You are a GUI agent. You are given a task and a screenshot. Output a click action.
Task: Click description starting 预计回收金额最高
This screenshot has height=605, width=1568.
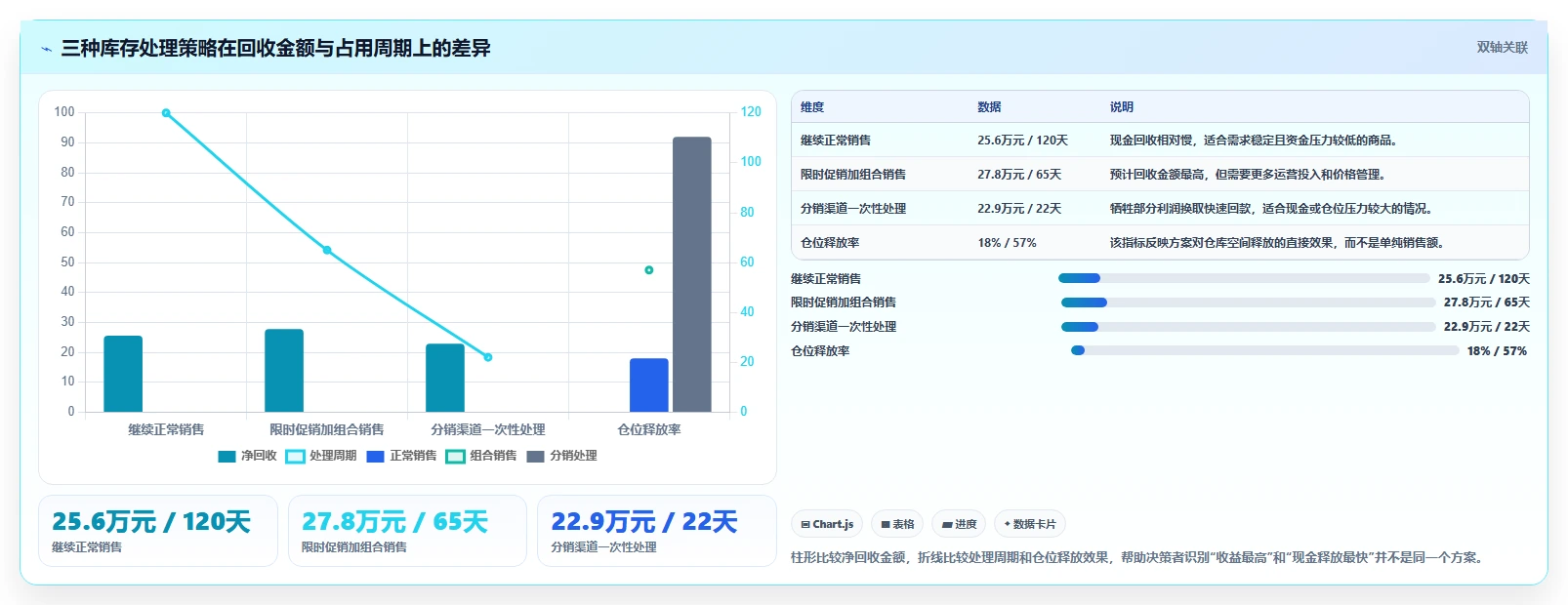(x=1250, y=175)
